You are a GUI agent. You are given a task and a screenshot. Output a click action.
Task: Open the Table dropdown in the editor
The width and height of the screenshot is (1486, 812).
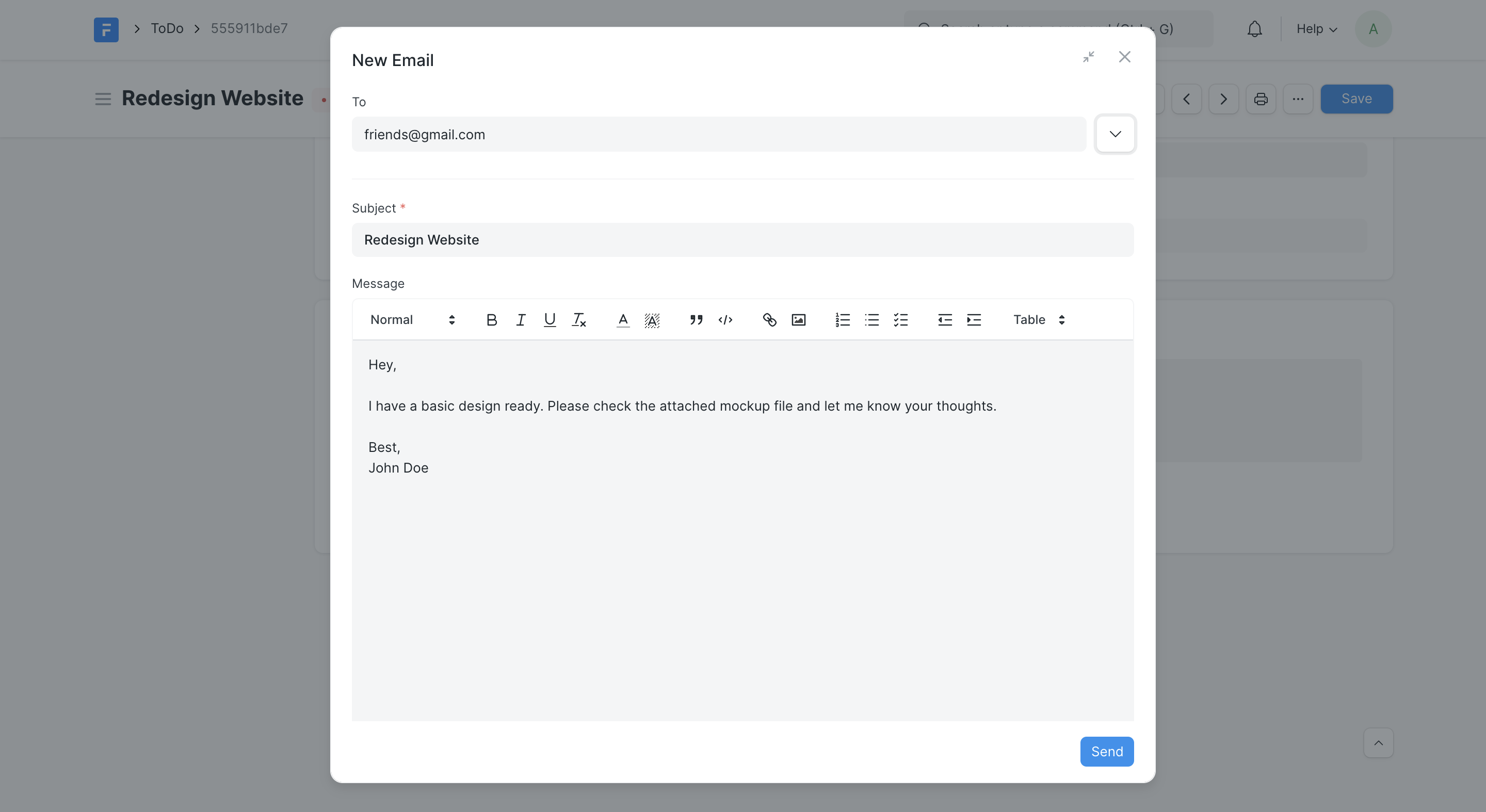point(1037,319)
